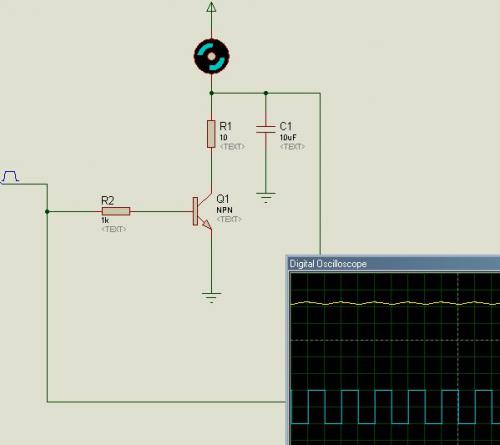Select the 10uF value text
Image resolution: width=500 pixels, height=445 pixels.
[288, 137]
